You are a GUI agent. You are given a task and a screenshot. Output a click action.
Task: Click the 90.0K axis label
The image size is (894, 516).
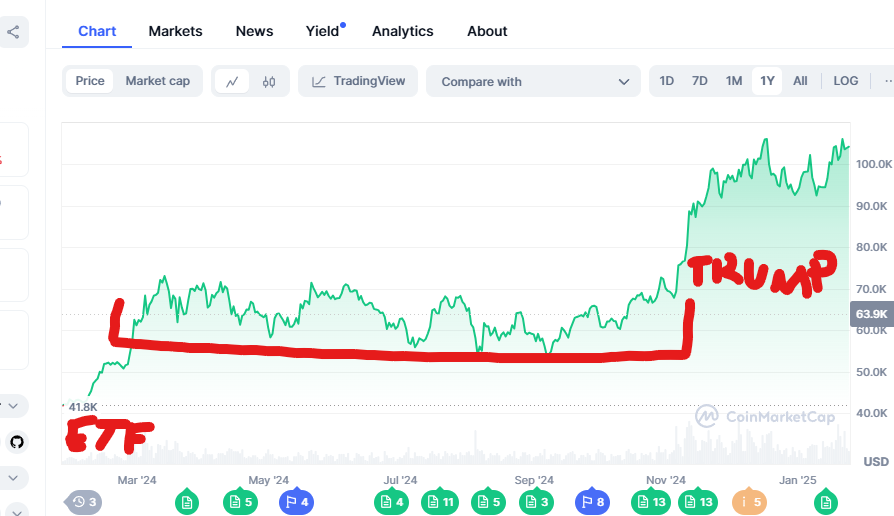coord(872,206)
